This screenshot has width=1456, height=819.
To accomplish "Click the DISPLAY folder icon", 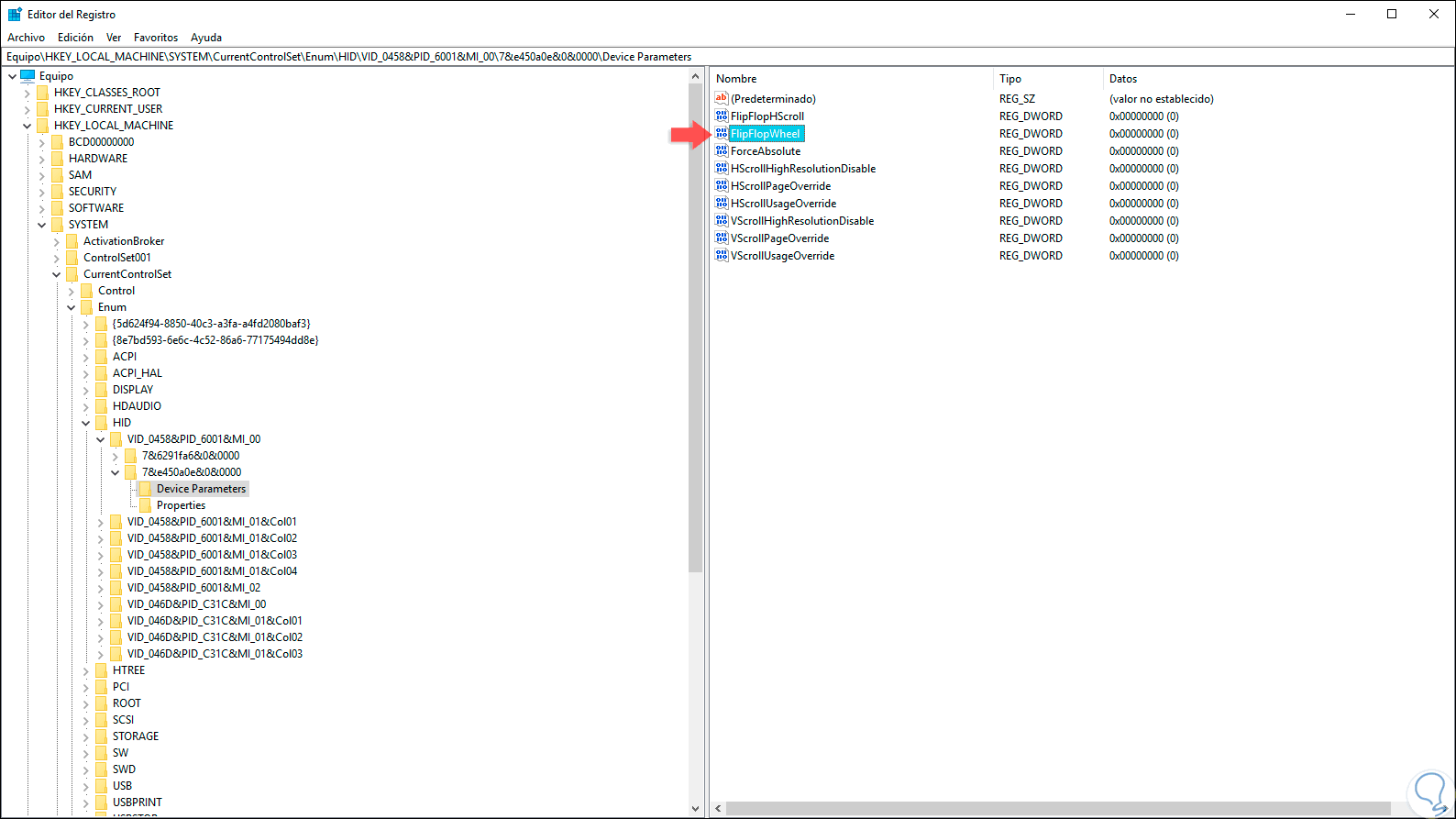I will tap(101, 390).
